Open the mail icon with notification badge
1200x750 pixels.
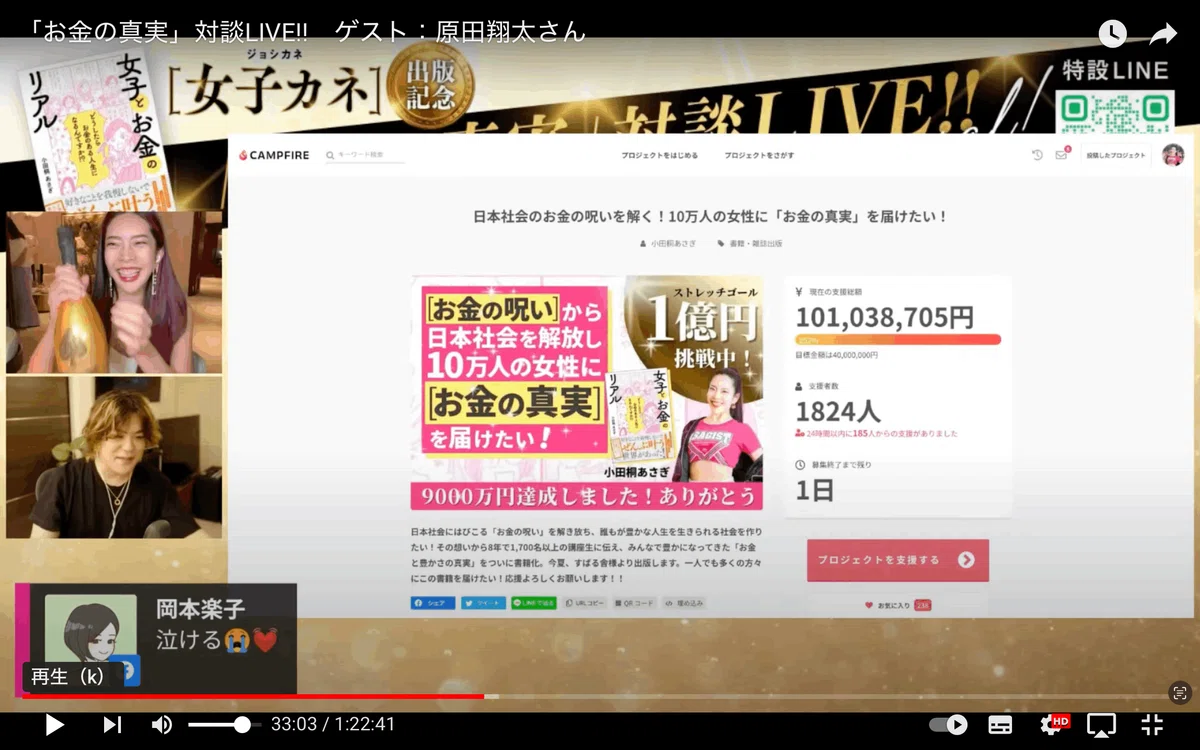[1062, 154]
